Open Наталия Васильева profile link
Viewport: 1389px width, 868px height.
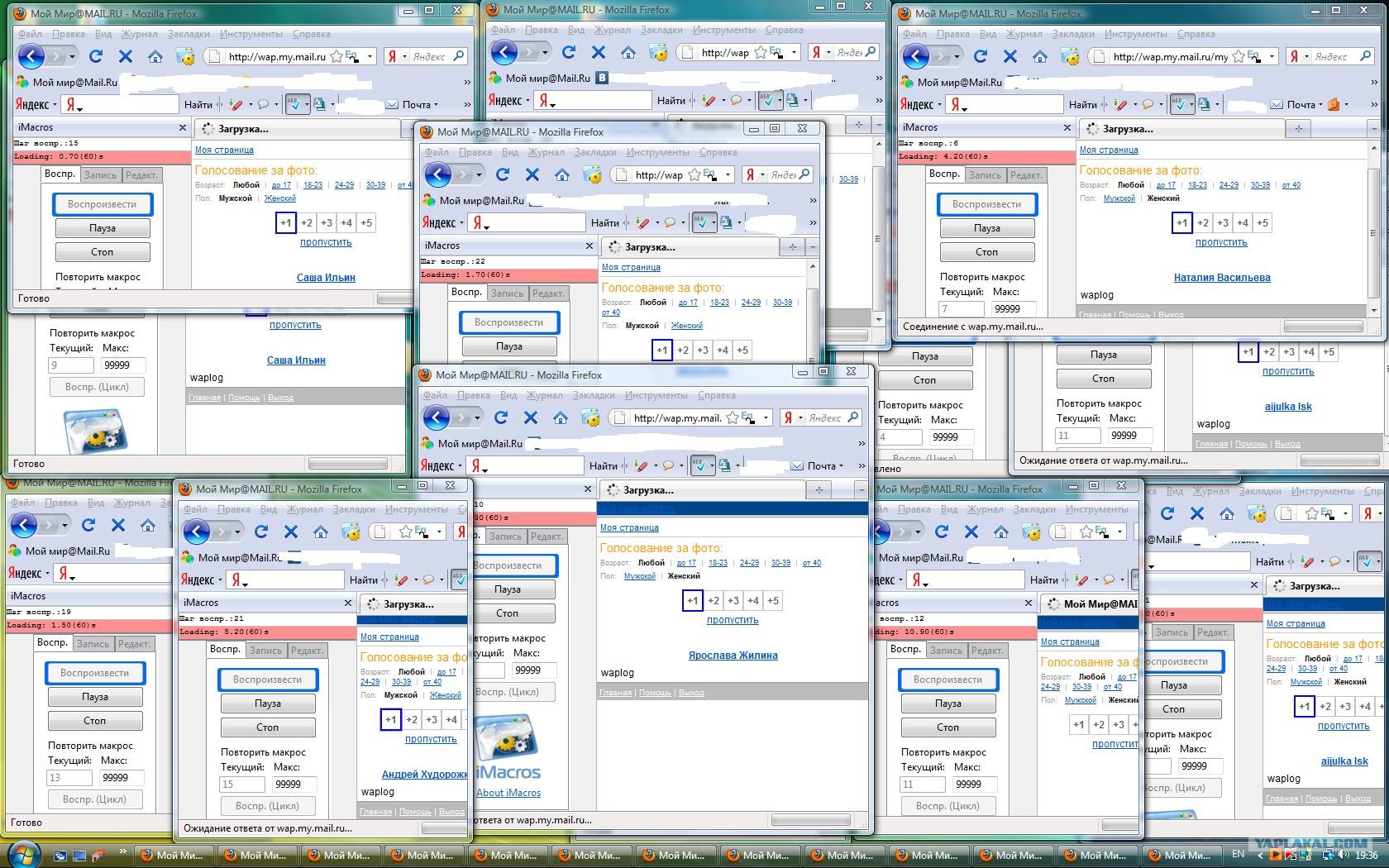1222,278
